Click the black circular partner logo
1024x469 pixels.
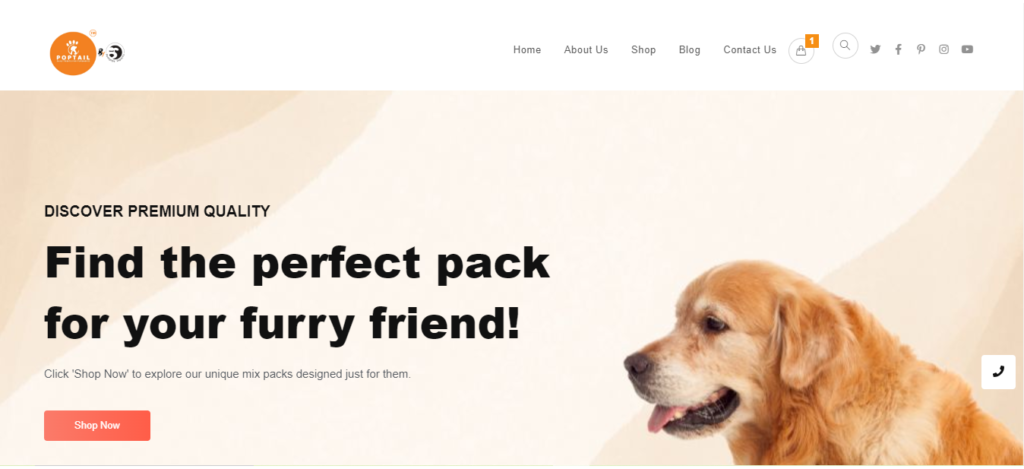point(116,53)
